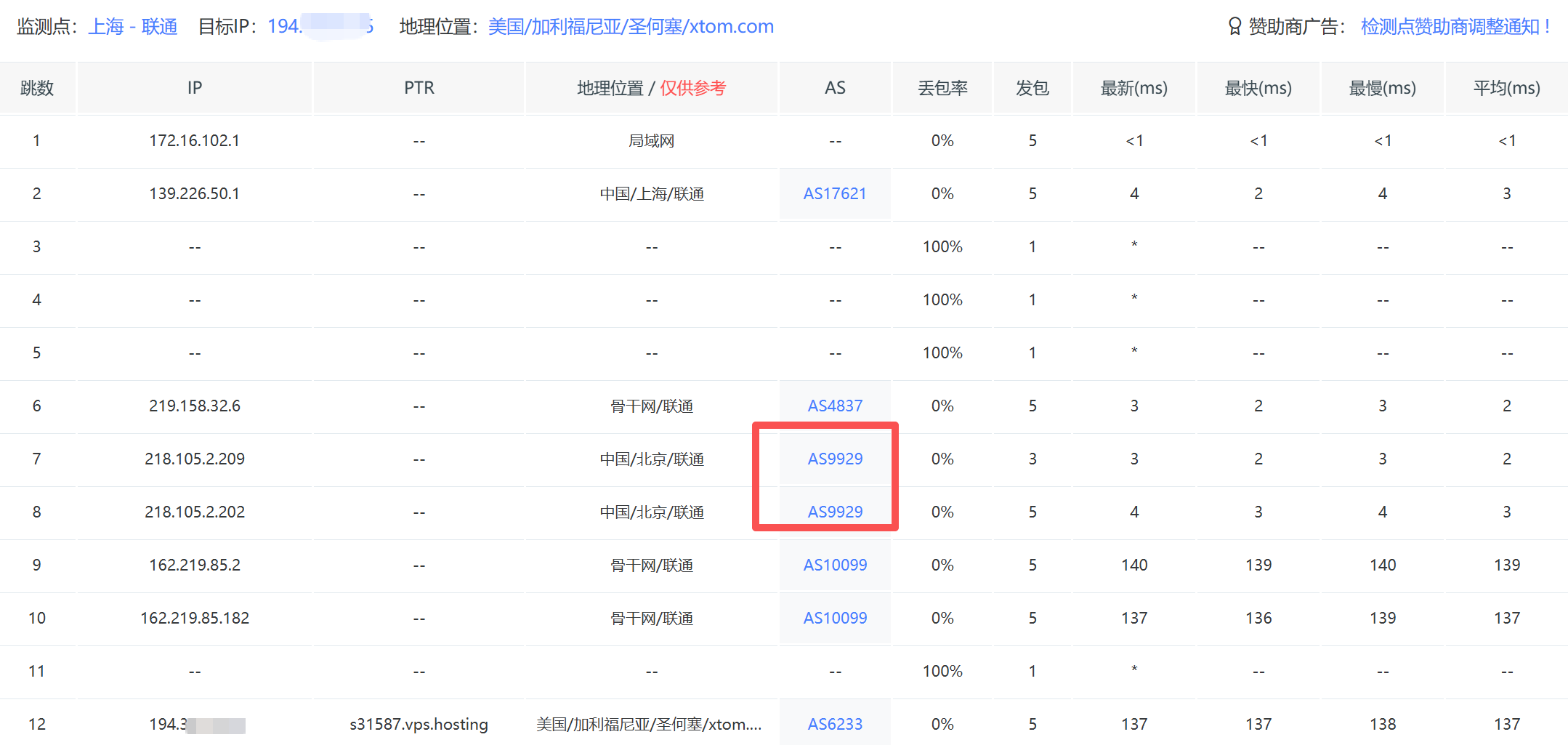Open AS9929 link in row 218.105.2.209
Viewport: 1568px width, 745px height.
pos(835,459)
